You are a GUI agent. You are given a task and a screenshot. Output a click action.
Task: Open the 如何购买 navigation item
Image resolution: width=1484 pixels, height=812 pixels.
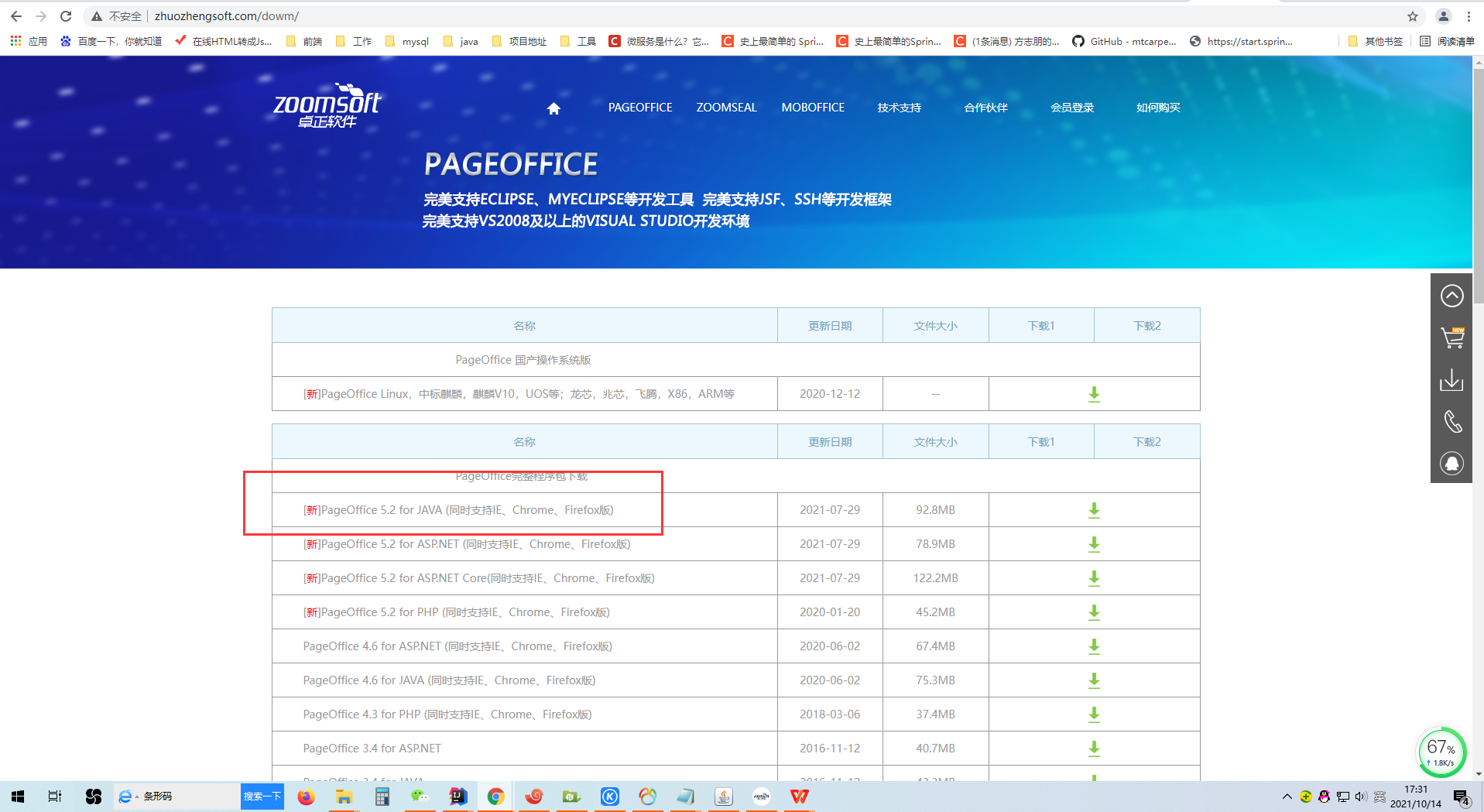(x=1158, y=108)
